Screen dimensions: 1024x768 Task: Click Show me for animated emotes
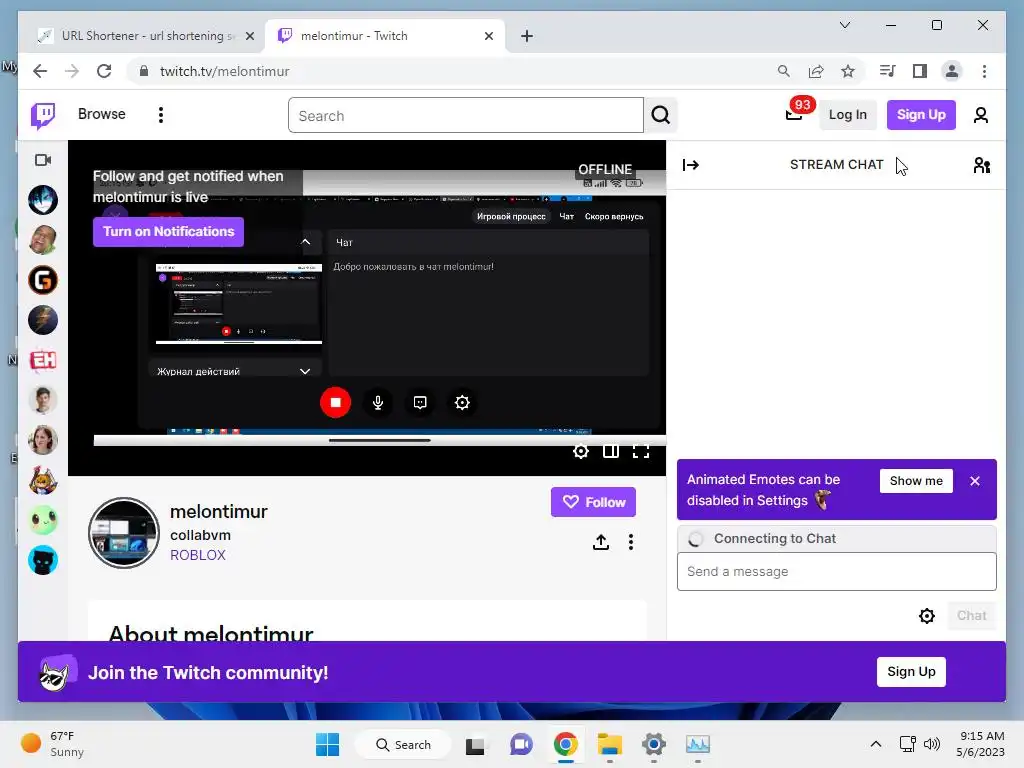click(916, 481)
